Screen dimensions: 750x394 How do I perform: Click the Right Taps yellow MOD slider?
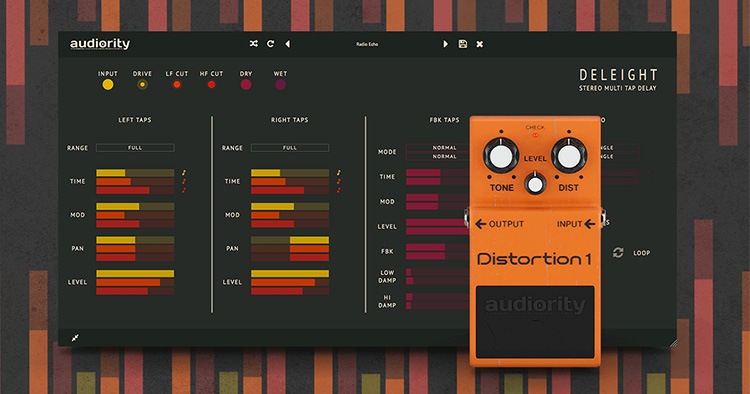(x=290, y=207)
